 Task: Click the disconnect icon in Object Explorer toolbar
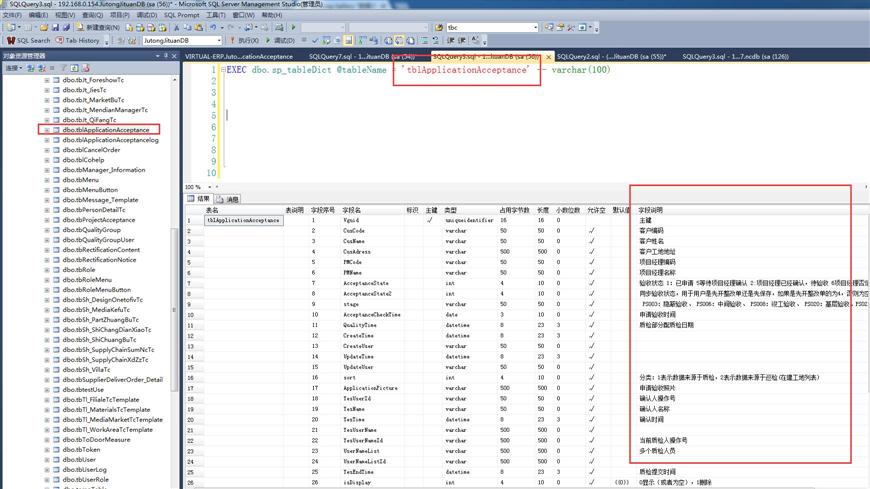(42, 68)
